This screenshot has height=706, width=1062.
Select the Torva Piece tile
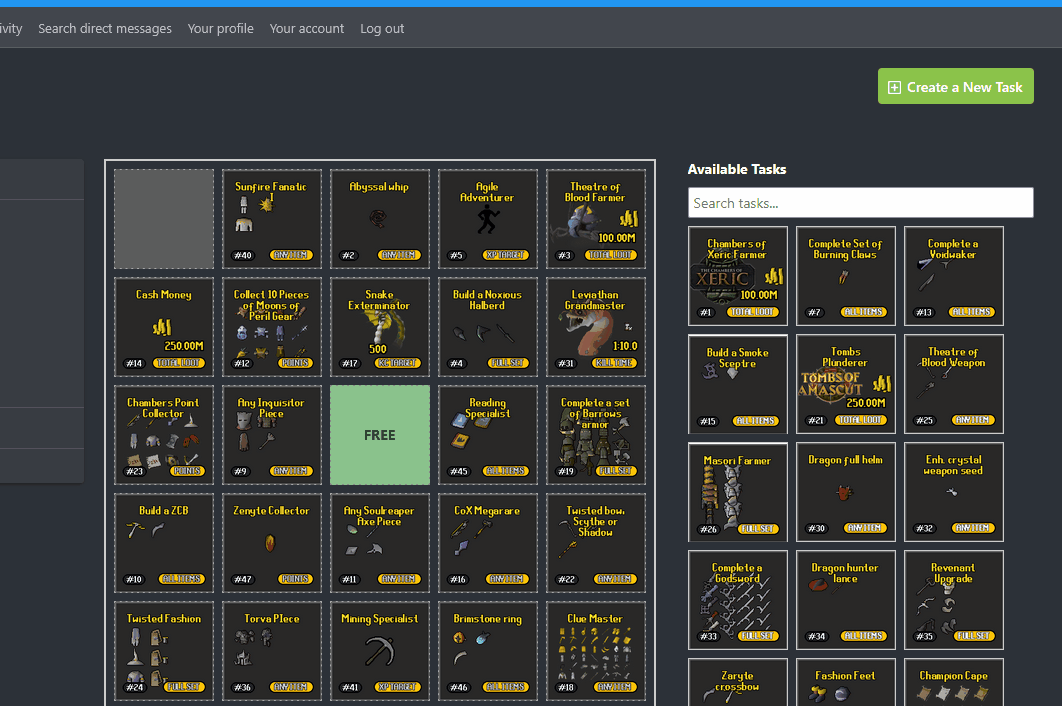tap(272, 651)
